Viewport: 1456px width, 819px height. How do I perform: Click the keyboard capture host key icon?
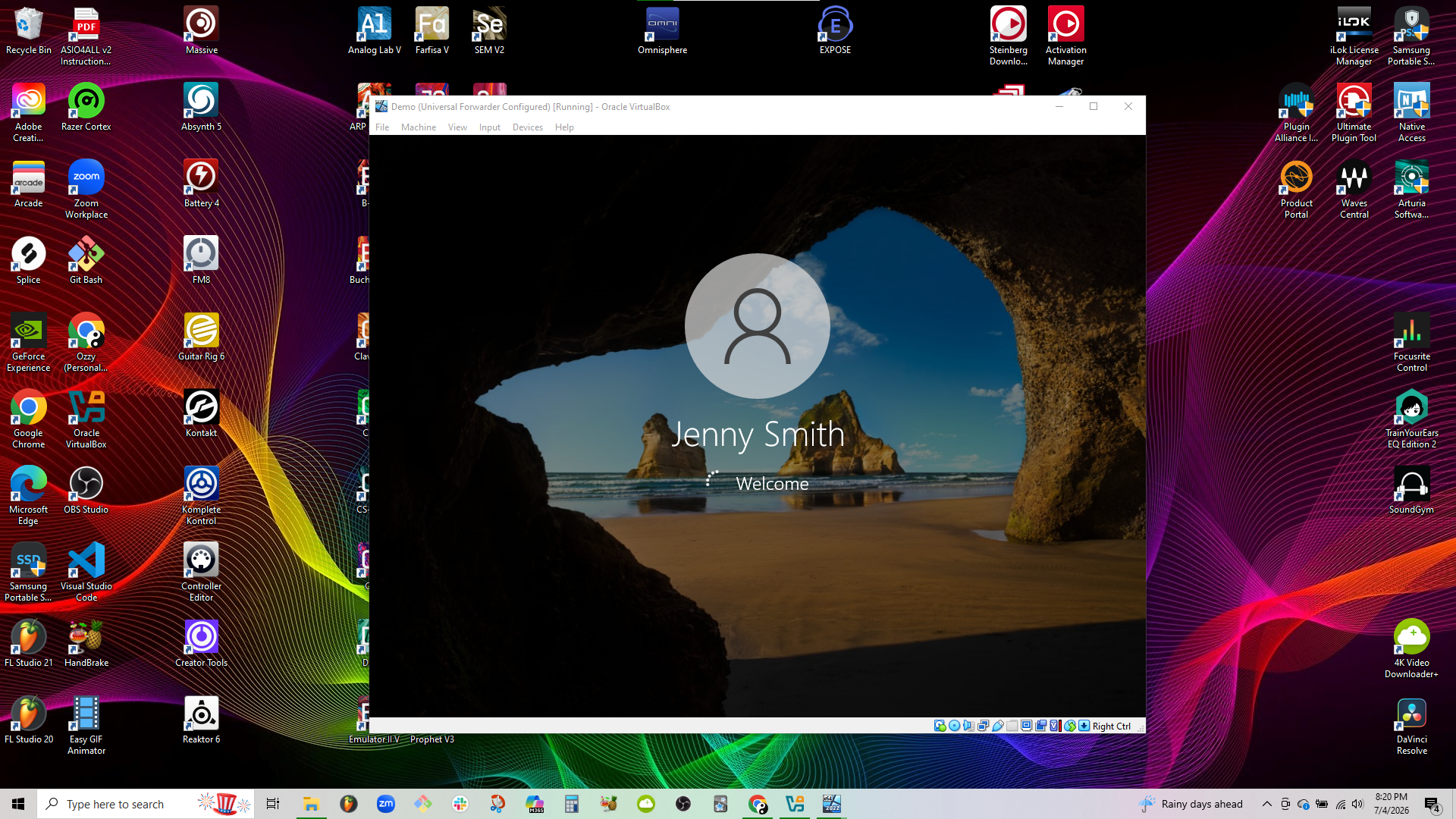tap(1084, 726)
